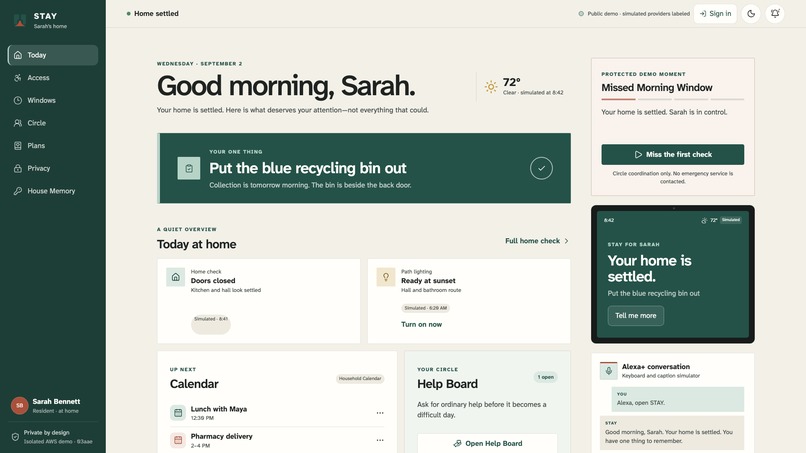Viewport: 806px width, 453px height.
Task: Toggle dark mode with the moon icon
Action: click(x=751, y=14)
